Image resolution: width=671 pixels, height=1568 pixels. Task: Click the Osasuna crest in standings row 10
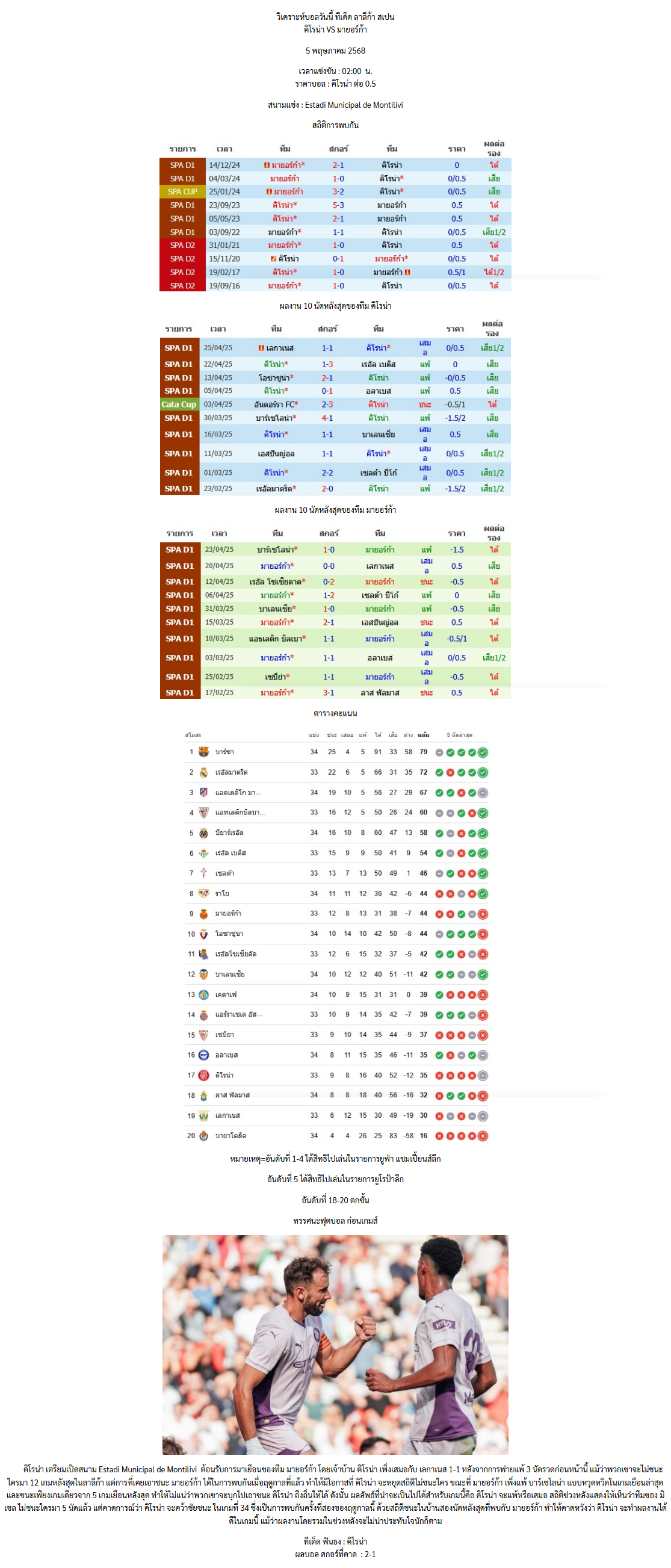tap(204, 934)
